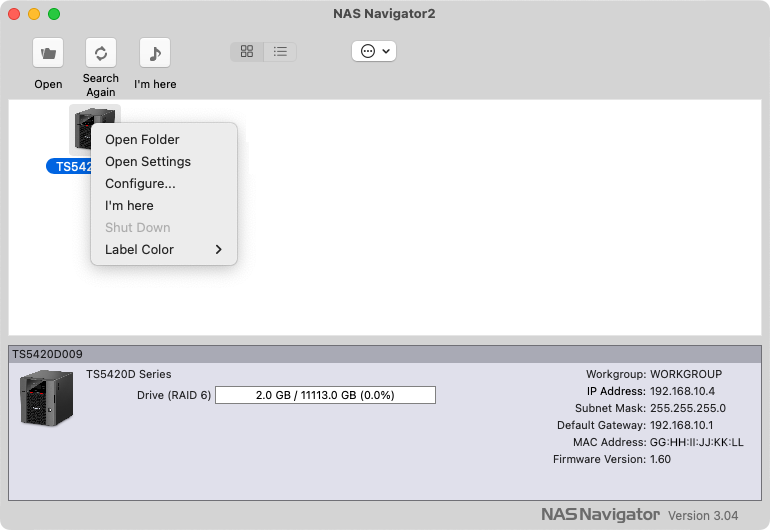Image resolution: width=770 pixels, height=530 pixels.
Task: Switch to icon grid view
Action: click(x=247, y=51)
